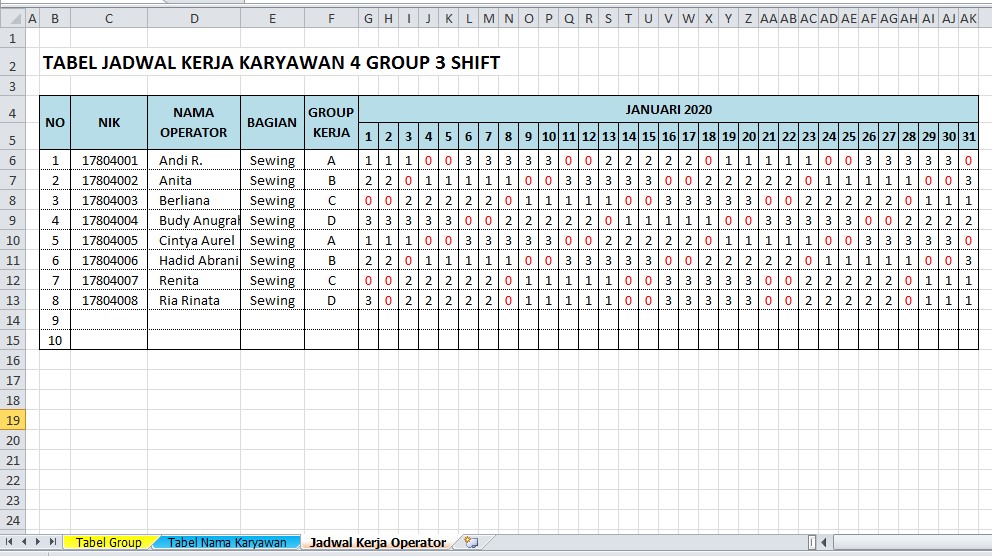This screenshot has width=992, height=556.
Task: Click the title cell TABEL JADWAL KERJA KARYAWAN
Action: click(271, 63)
